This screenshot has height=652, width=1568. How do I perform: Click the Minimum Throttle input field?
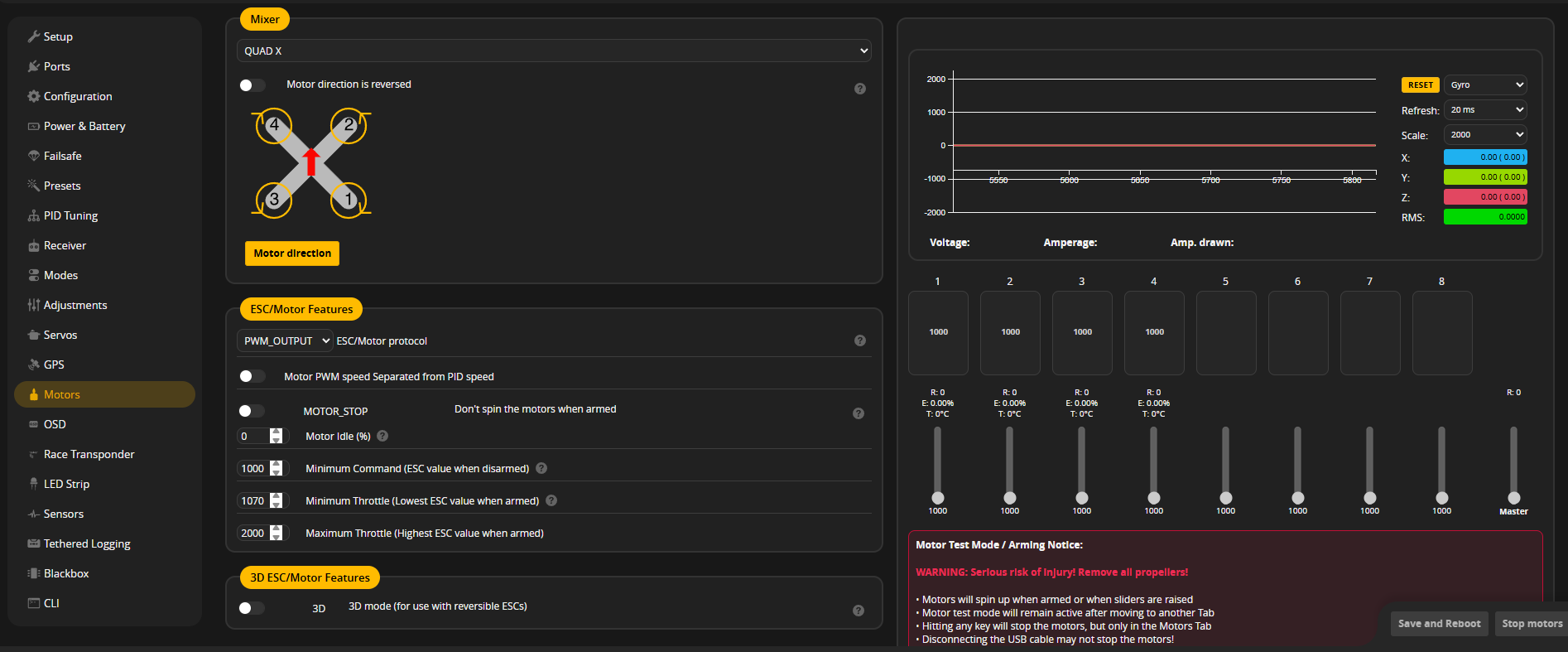pyautogui.click(x=253, y=500)
